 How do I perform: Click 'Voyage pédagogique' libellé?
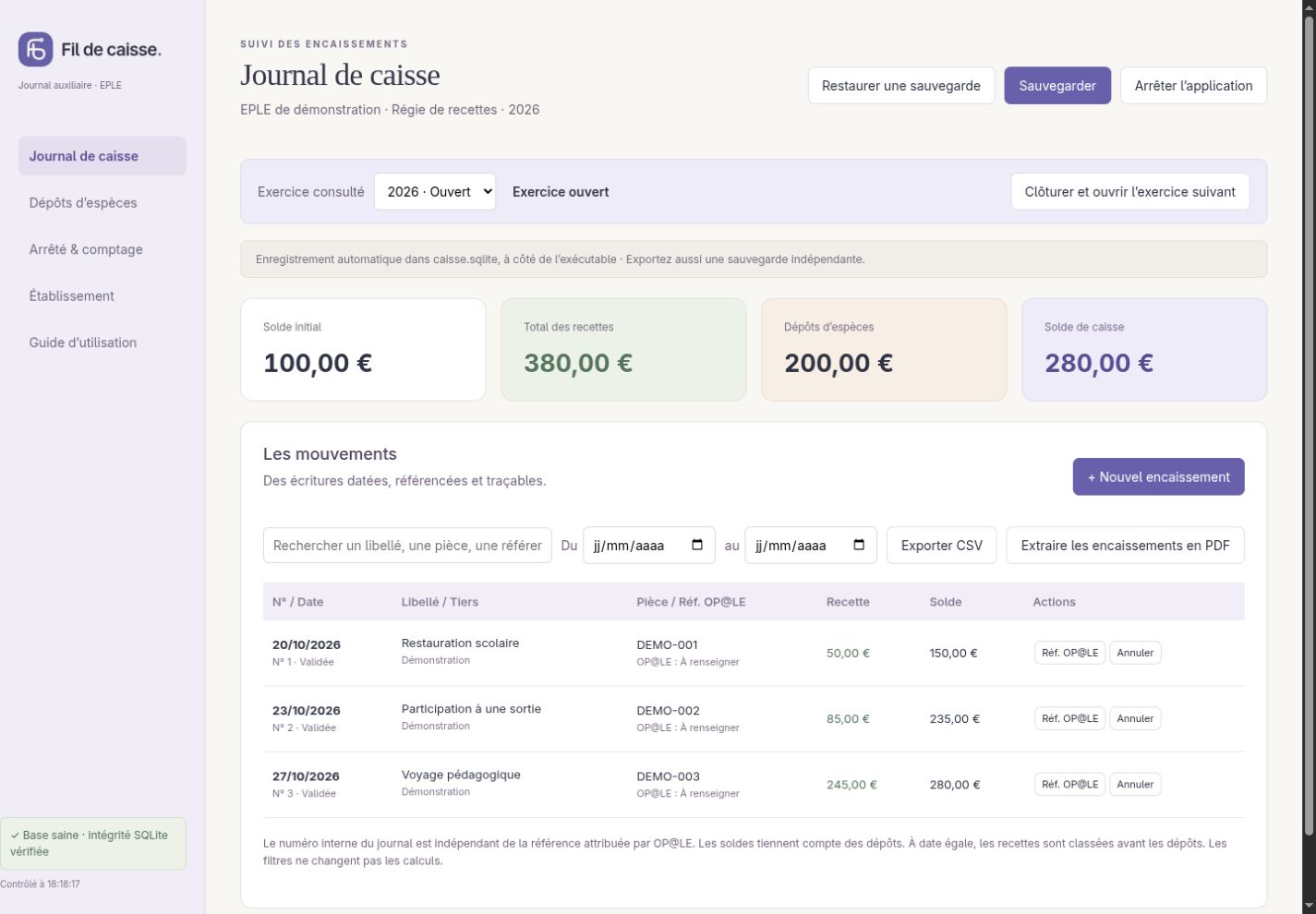(x=461, y=775)
